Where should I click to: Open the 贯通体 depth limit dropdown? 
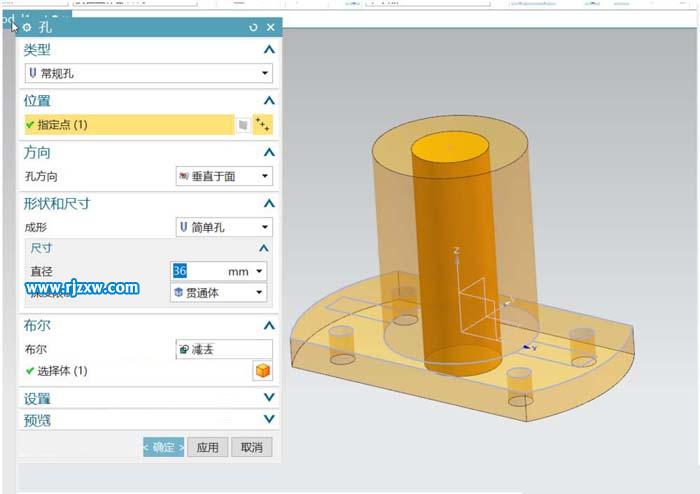218,293
